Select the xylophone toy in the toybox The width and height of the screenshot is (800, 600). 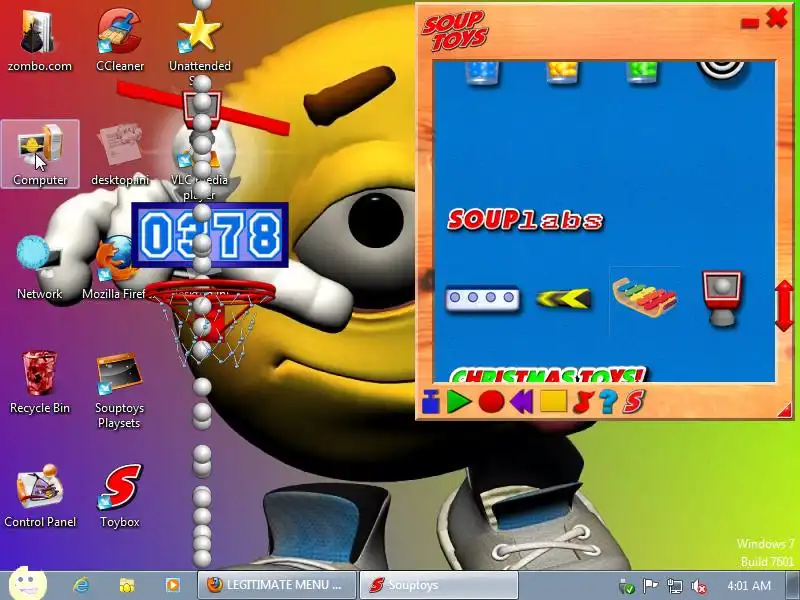click(644, 298)
